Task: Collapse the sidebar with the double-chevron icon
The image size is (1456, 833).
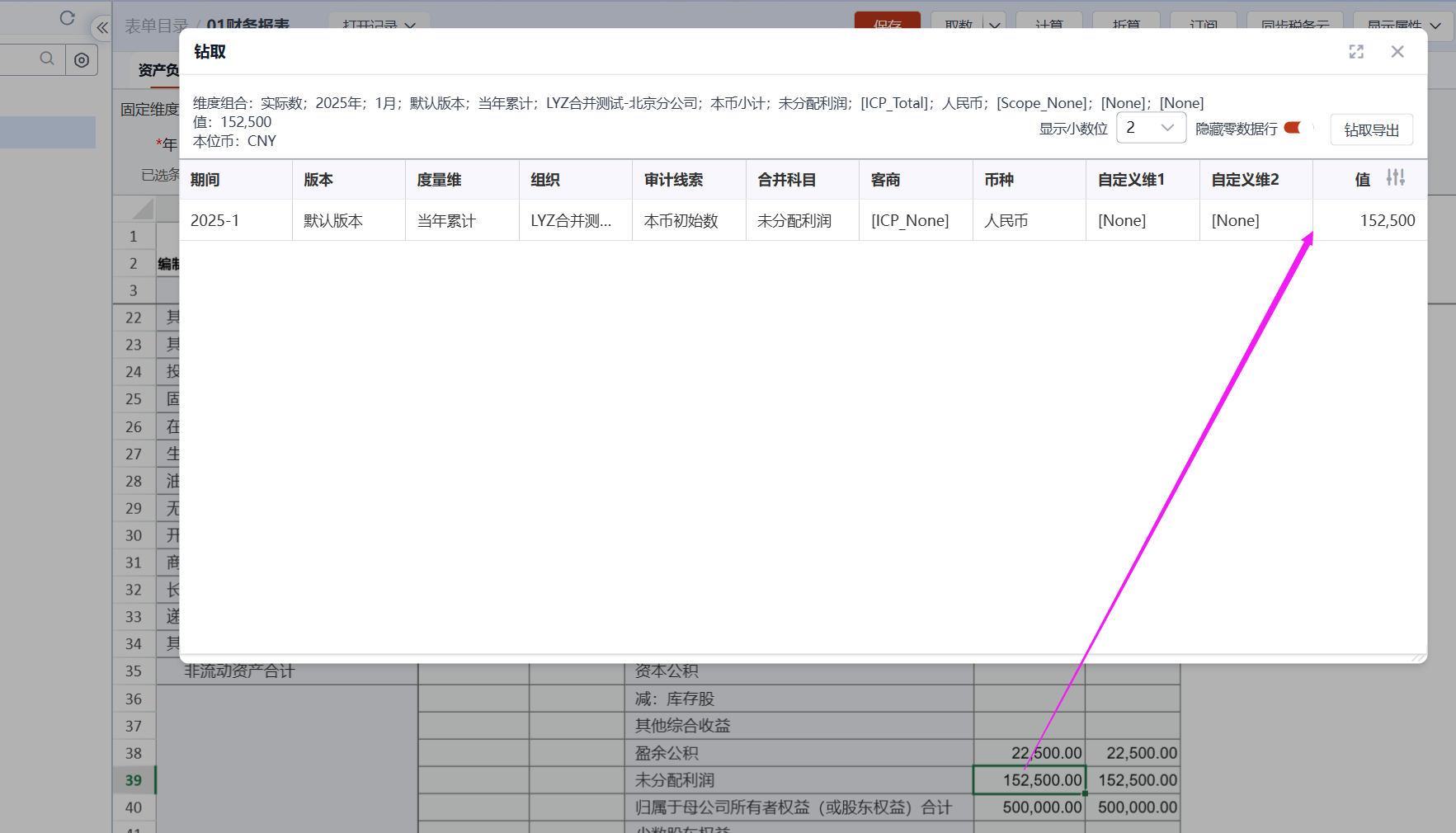Action: click(102, 27)
